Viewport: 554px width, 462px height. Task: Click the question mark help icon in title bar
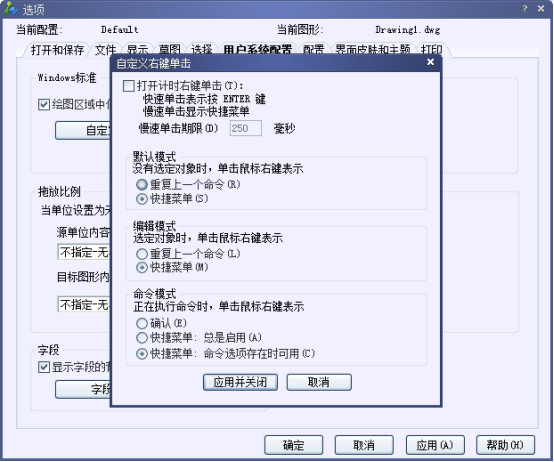(525, 9)
